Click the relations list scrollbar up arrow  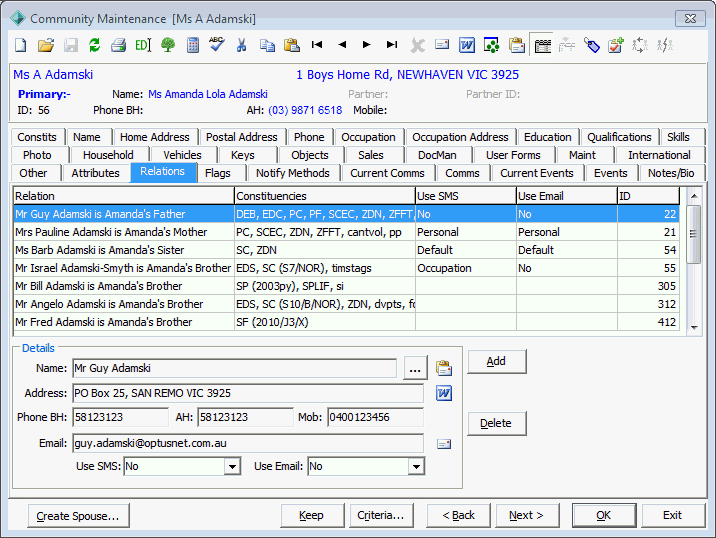[x=694, y=196]
